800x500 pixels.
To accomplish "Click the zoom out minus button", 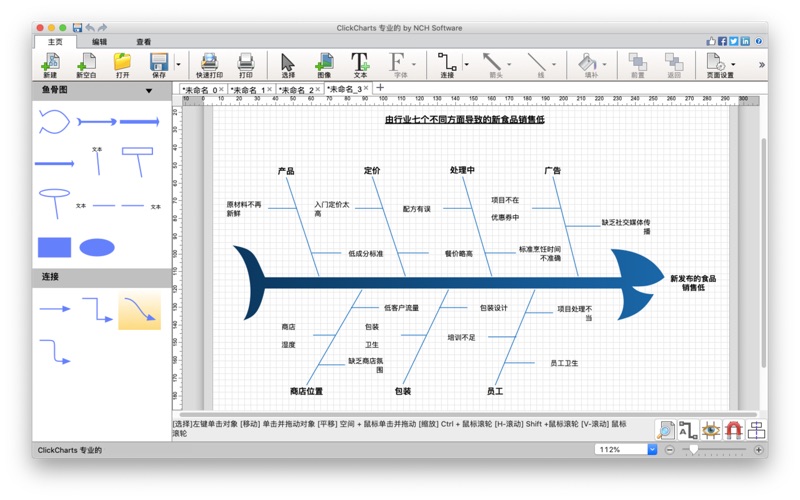I will pyautogui.click(x=670, y=449).
